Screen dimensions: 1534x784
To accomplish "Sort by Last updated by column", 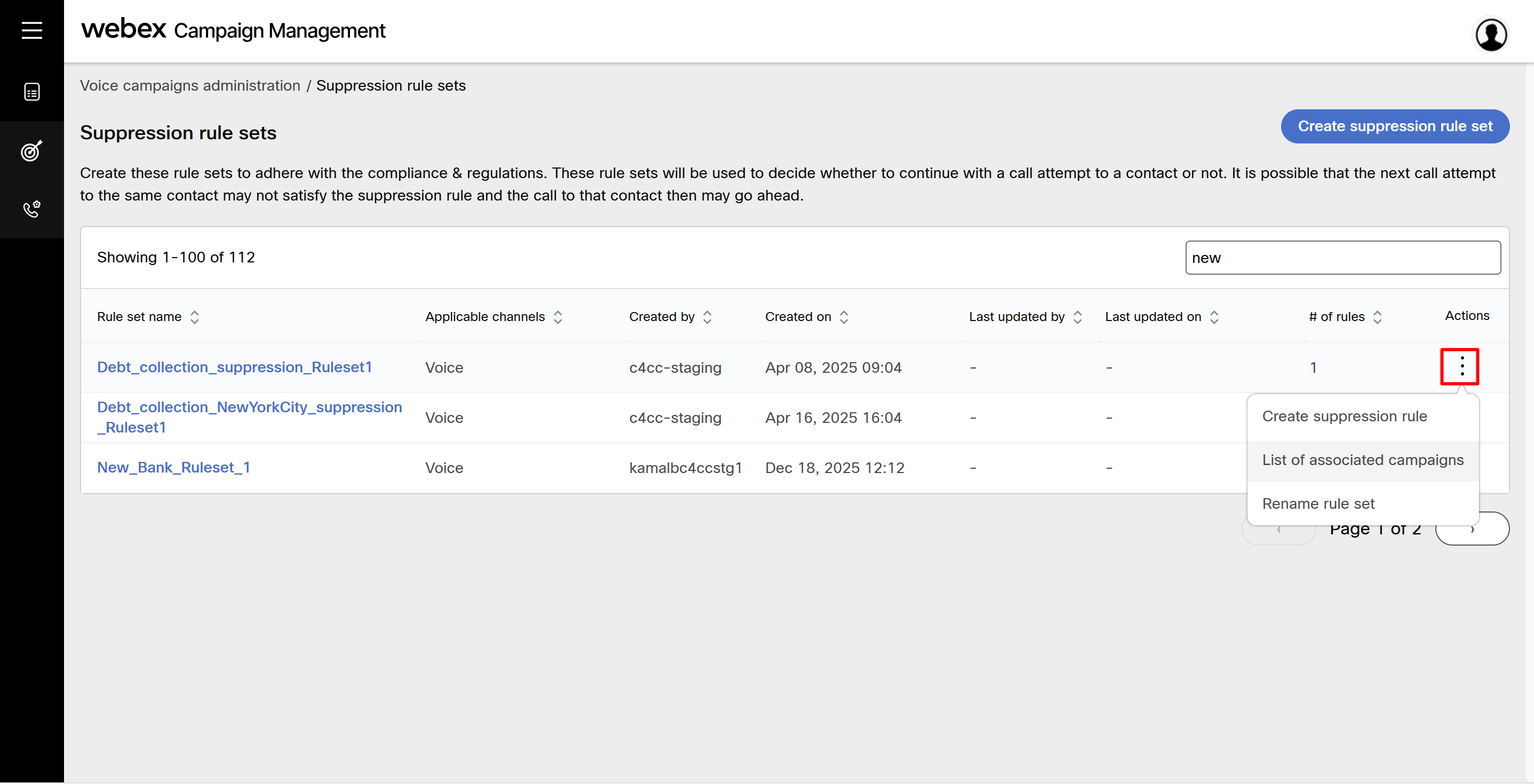I will [x=1078, y=317].
